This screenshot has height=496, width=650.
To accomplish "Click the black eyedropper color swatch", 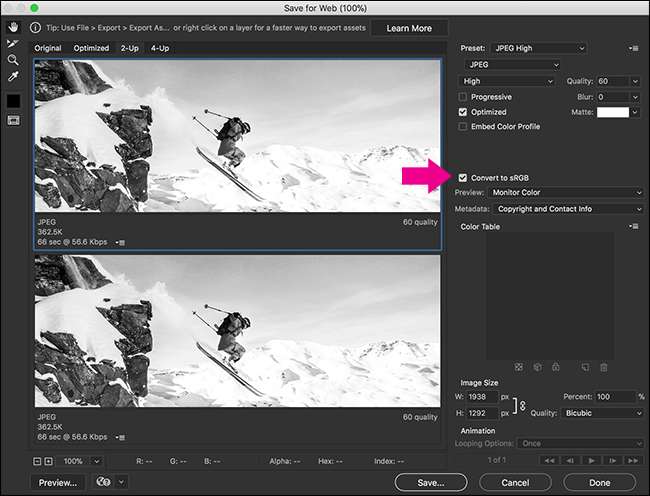I will point(13,101).
